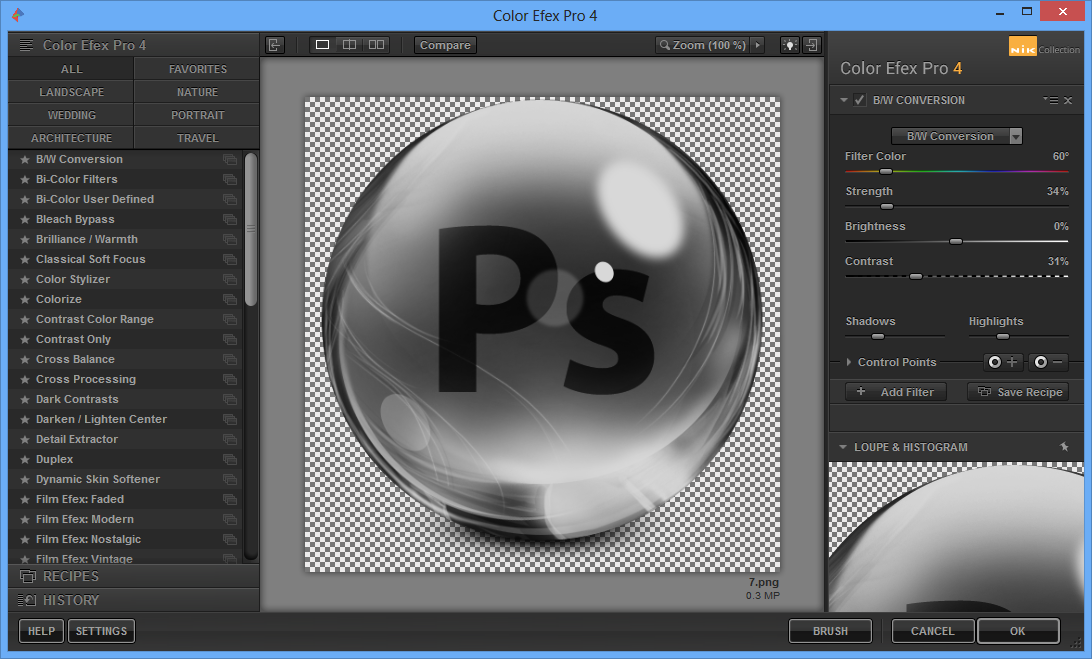The image size is (1092, 659).
Task: Select the PORTRAIT category tab
Action: 197,115
